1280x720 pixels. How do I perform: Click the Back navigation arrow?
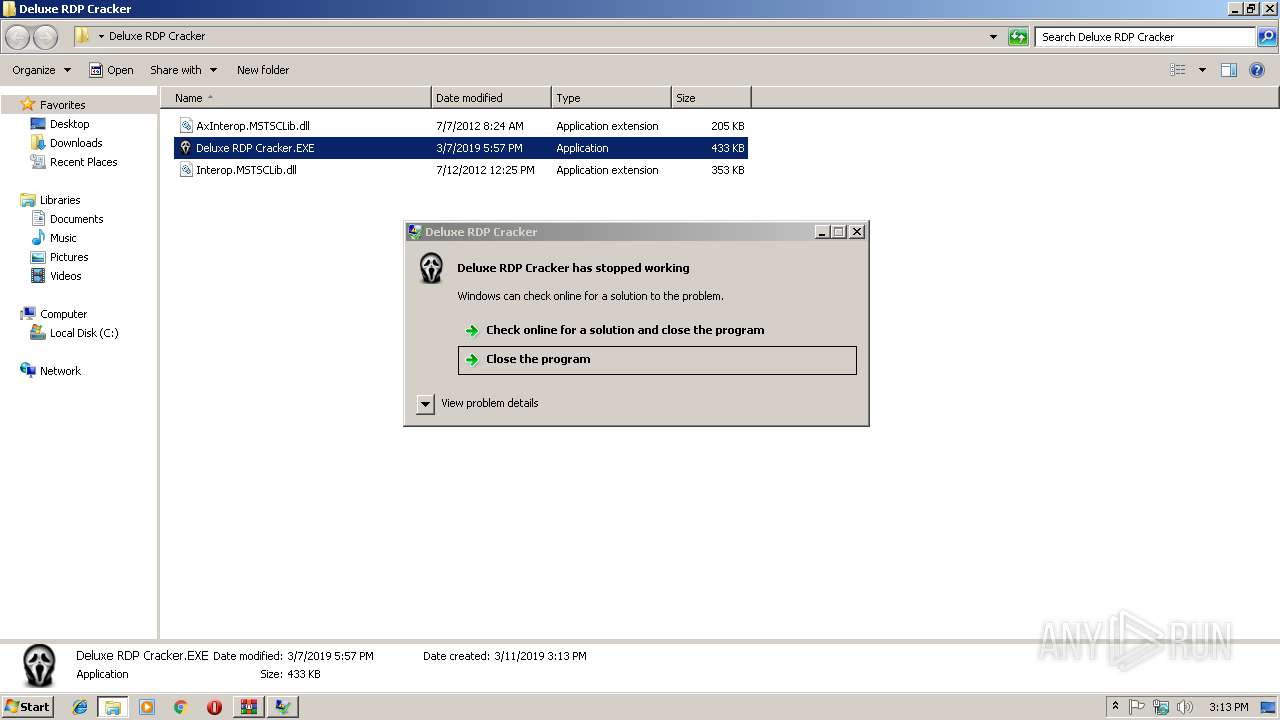(18, 37)
